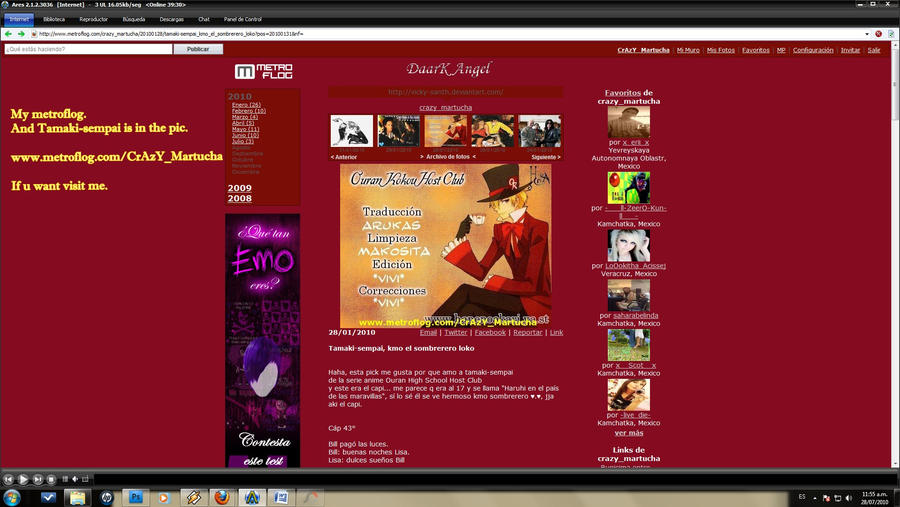The image size is (900, 507).
Task: Open Windows Explorer from the taskbar
Action: (77, 497)
